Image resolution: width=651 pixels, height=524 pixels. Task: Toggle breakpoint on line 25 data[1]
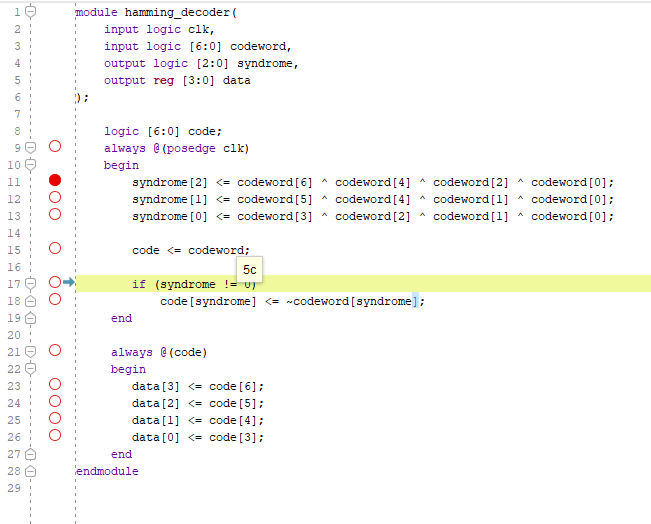(55, 419)
